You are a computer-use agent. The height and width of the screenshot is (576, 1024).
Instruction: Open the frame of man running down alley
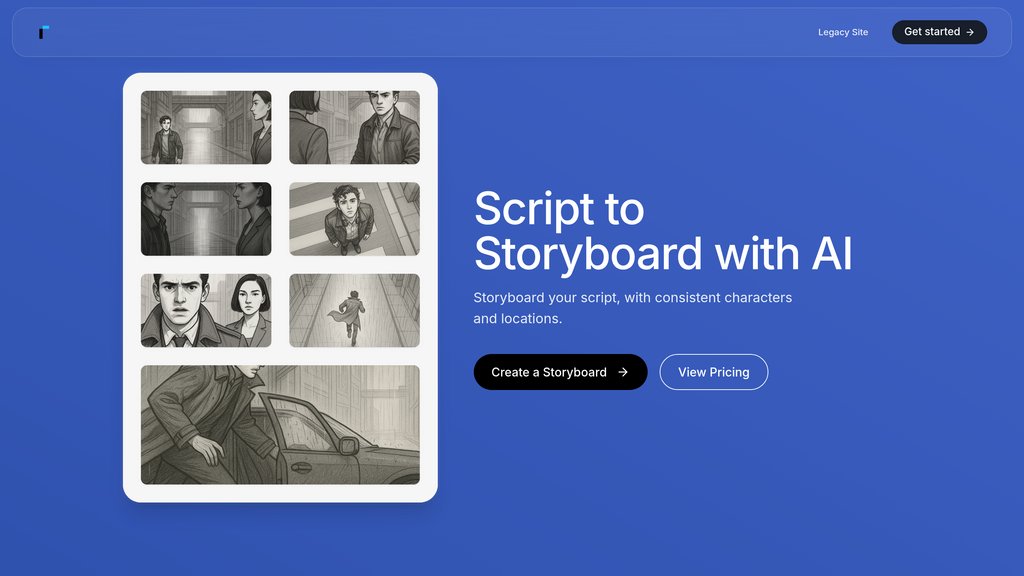[x=354, y=310]
